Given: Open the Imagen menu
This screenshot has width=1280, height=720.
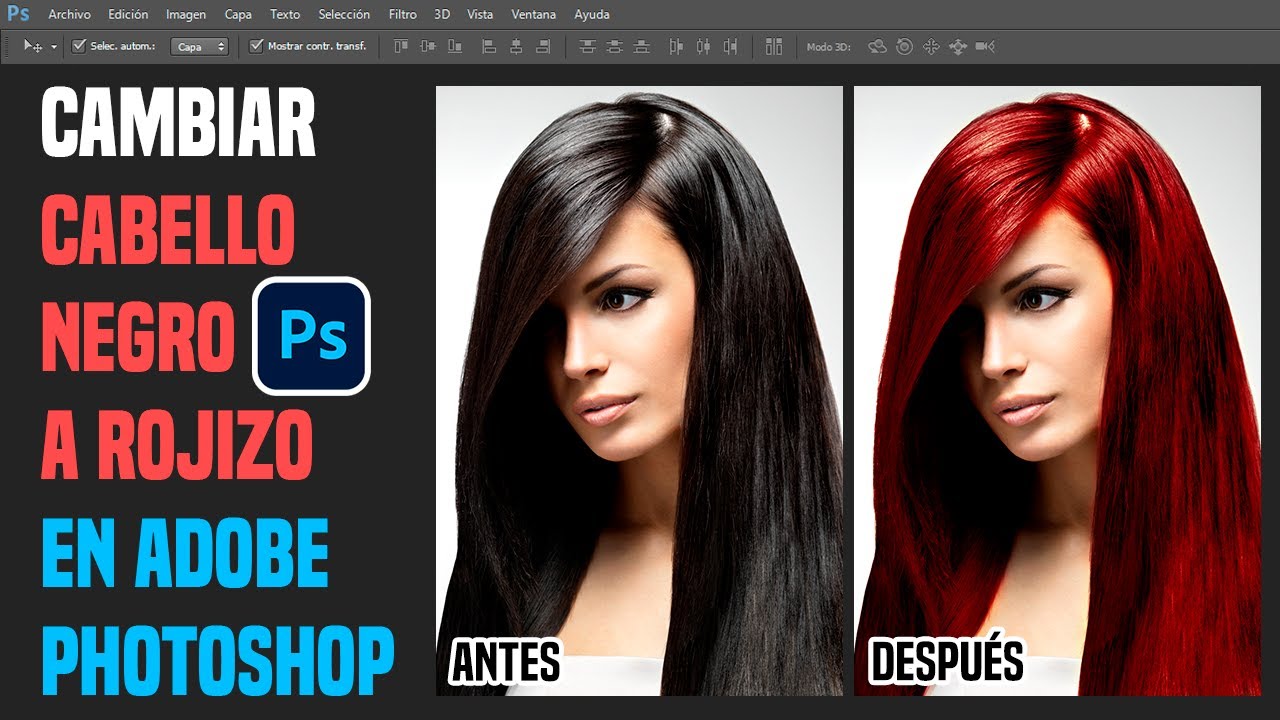Looking at the screenshot, I should point(186,15).
